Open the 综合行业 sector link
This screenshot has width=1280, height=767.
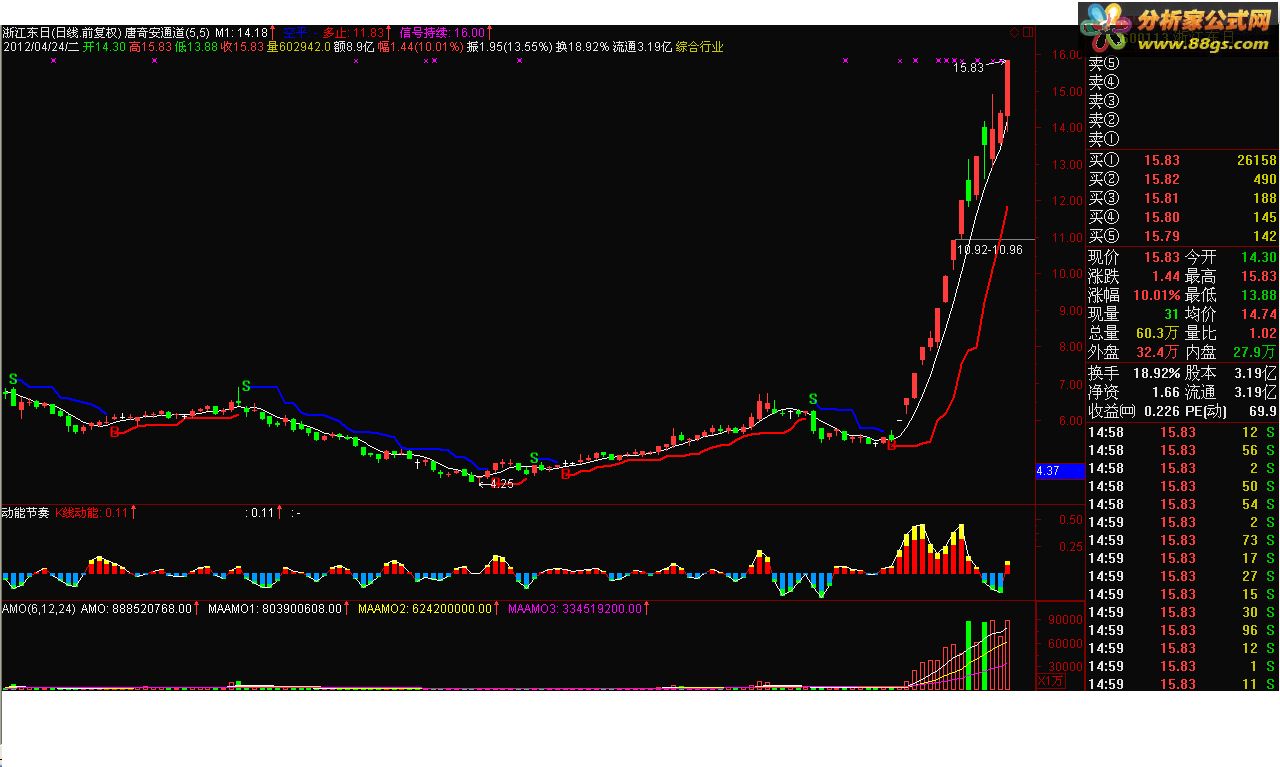click(x=699, y=47)
